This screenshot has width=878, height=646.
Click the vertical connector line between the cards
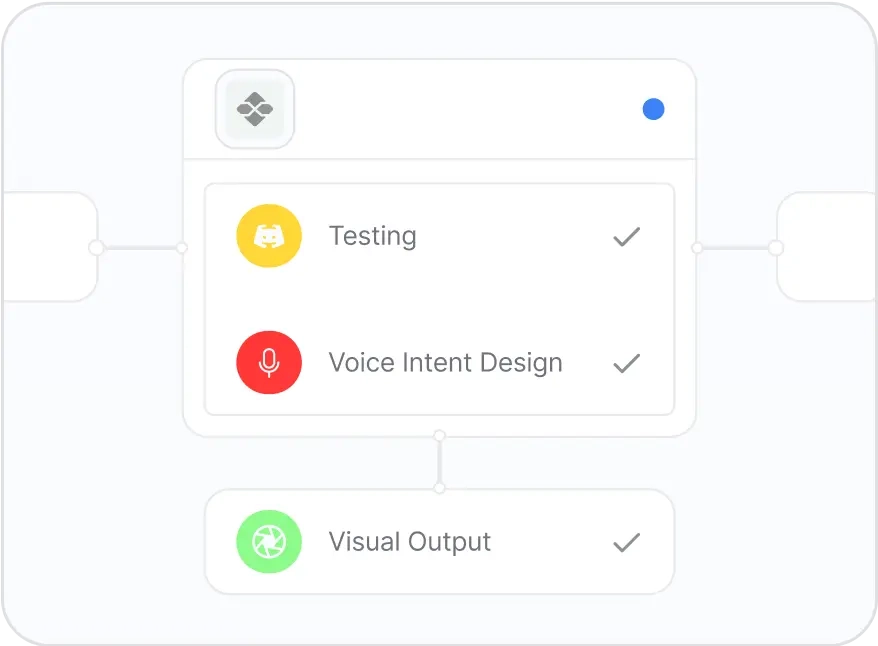(439, 462)
